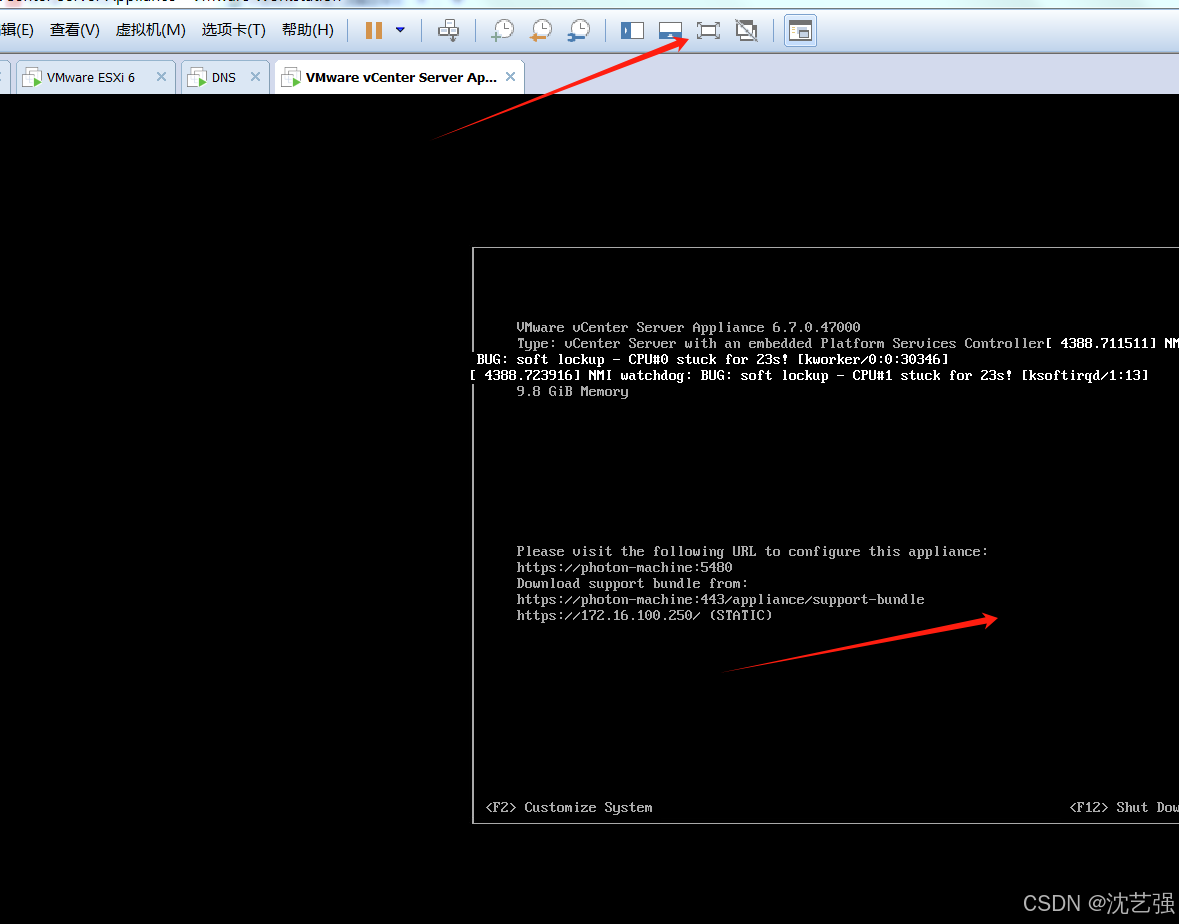The image size is (1179, 924).
Task: Click <F2> Customize System in console
Action: click(569, 807)
